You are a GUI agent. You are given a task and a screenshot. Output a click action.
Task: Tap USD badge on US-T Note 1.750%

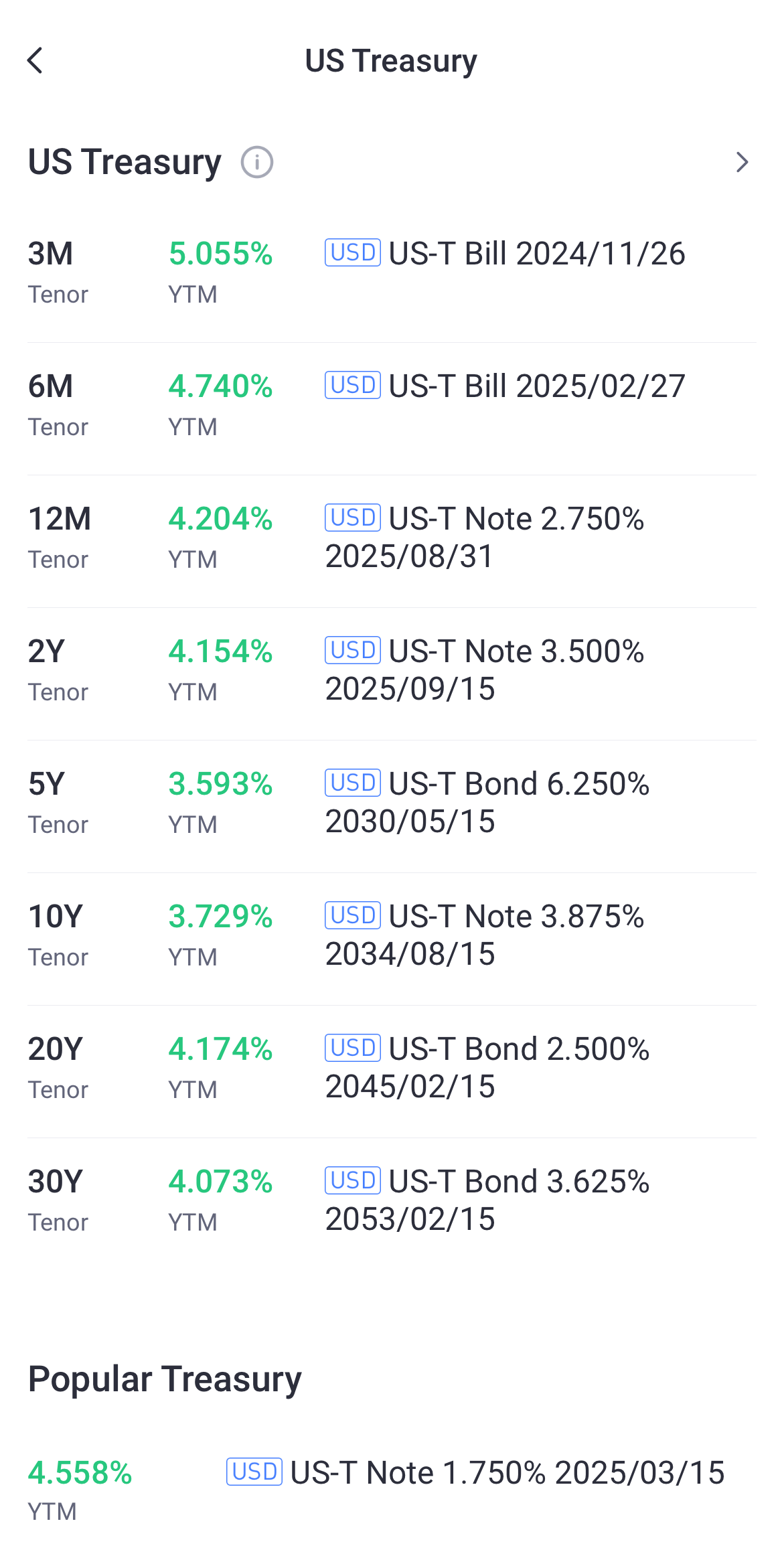[x=254, y=1472]
